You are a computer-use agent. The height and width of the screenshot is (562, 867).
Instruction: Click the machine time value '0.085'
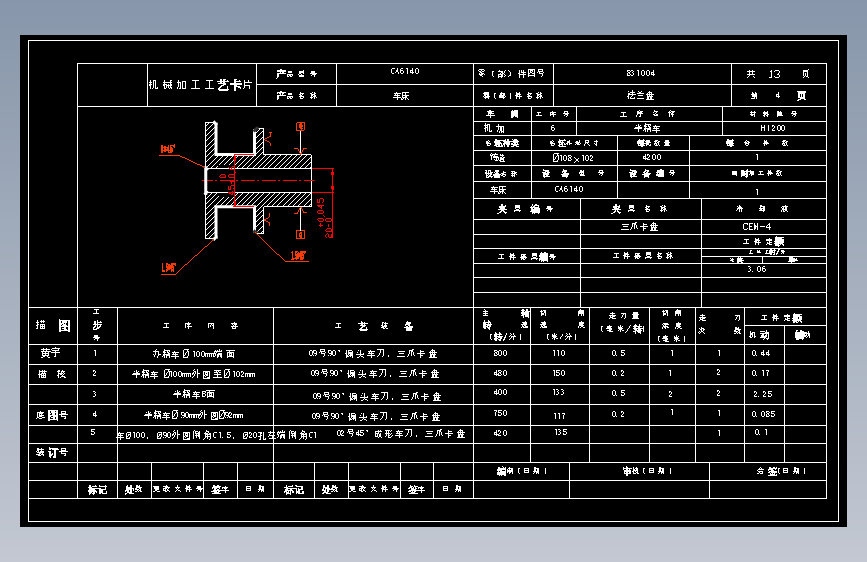[764, 414]
